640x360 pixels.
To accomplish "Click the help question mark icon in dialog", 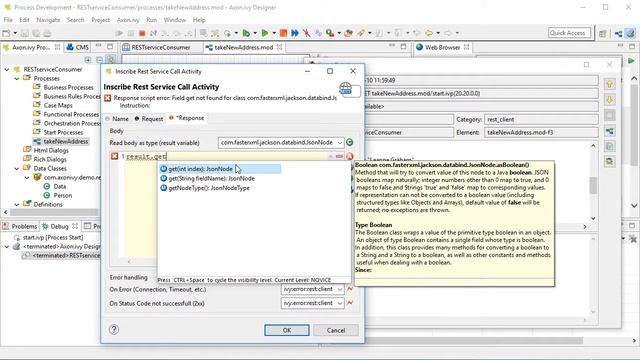I will pos(114,329).
